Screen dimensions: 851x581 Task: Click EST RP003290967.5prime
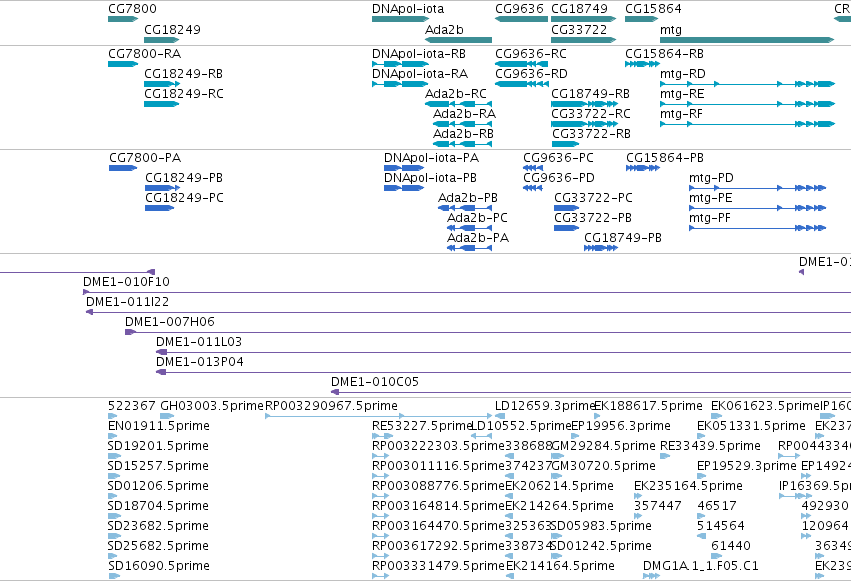(x=378, y=416)
